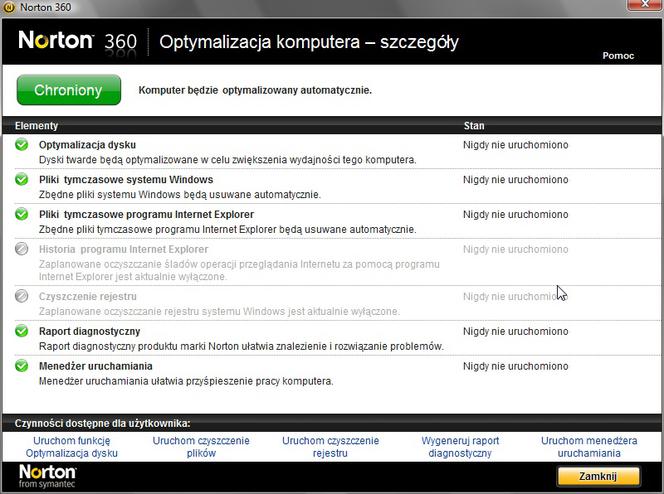
Task: Click Optymalizacja dysku status Nigdy nie uruchomiono
Action: [515, 145]
